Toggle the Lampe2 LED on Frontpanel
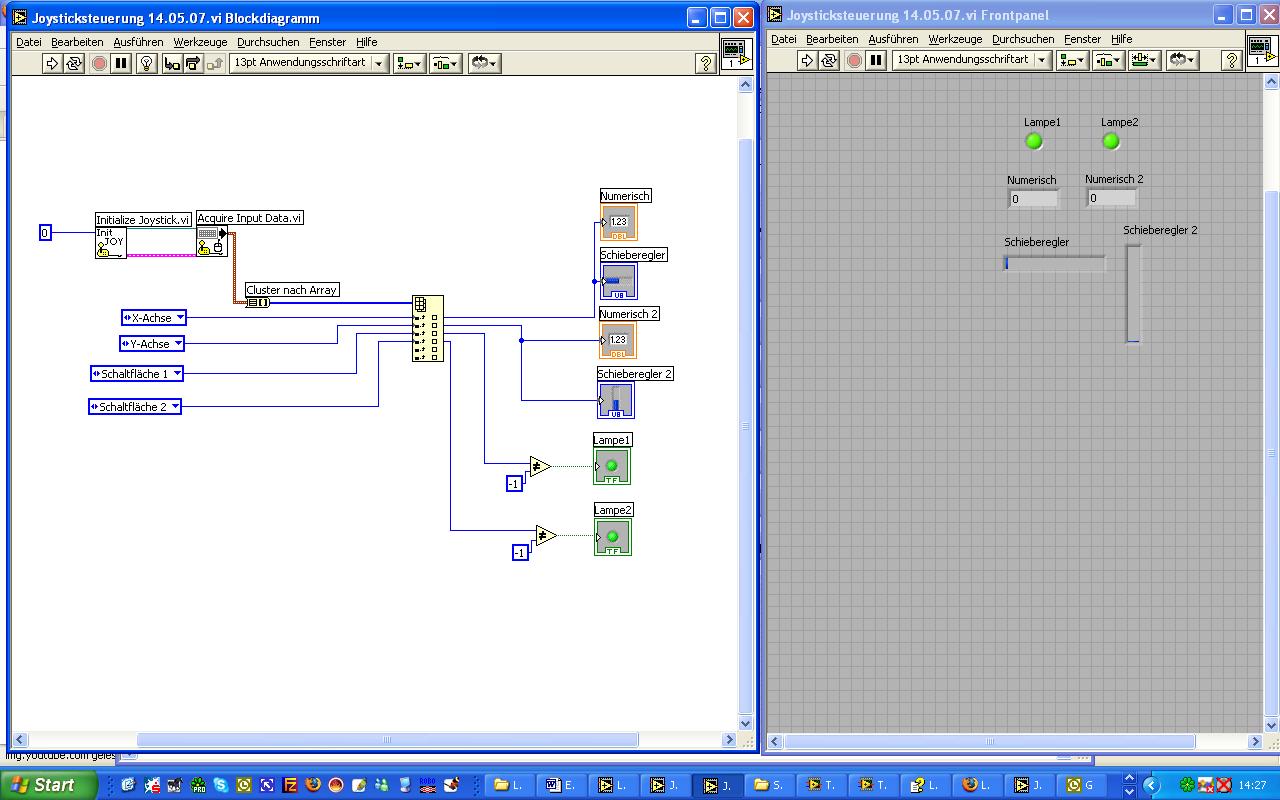 pyautogui.click(x=1111, y=141)
